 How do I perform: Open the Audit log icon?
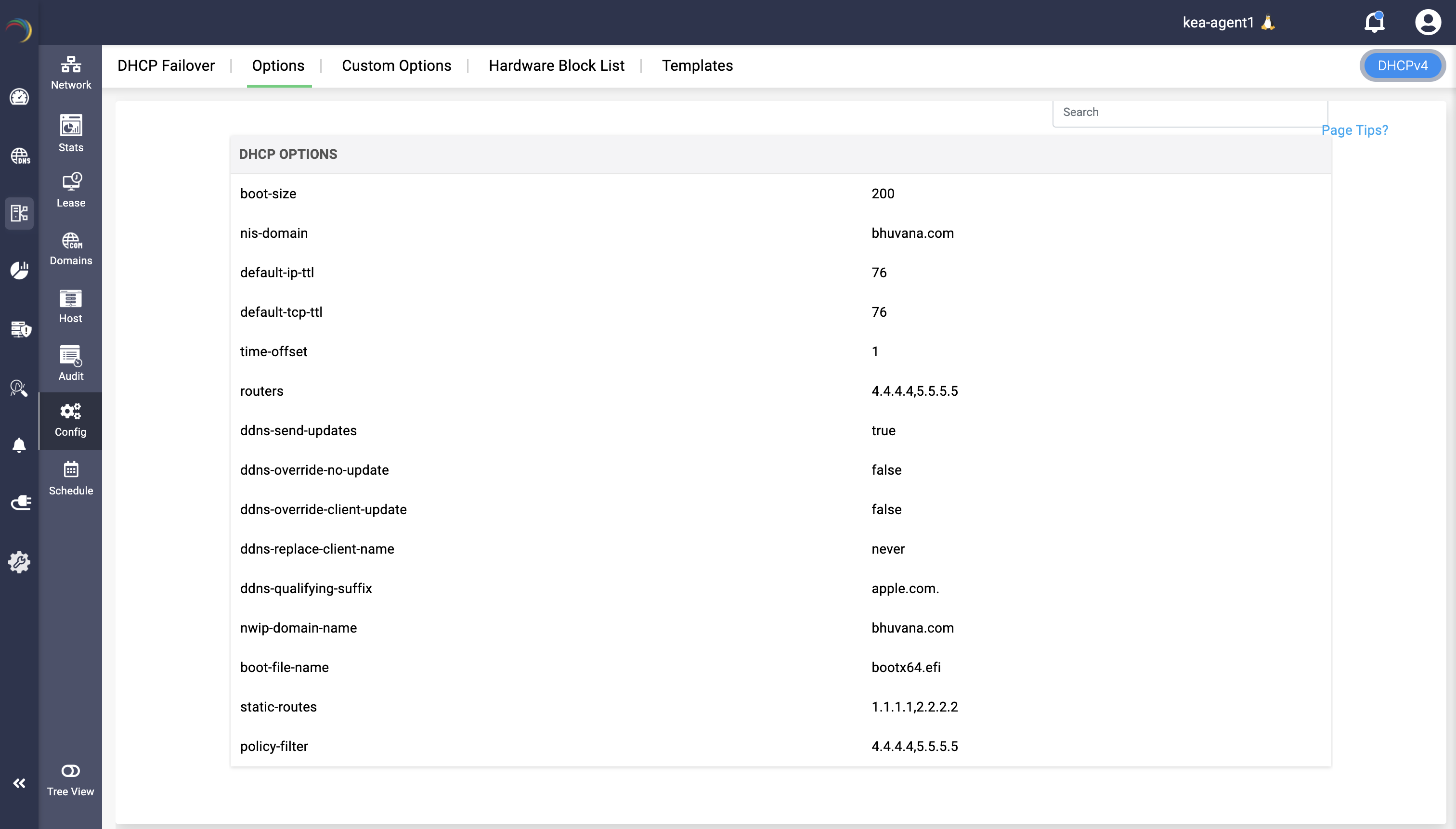pyautogui.click(x=71, y=356)
